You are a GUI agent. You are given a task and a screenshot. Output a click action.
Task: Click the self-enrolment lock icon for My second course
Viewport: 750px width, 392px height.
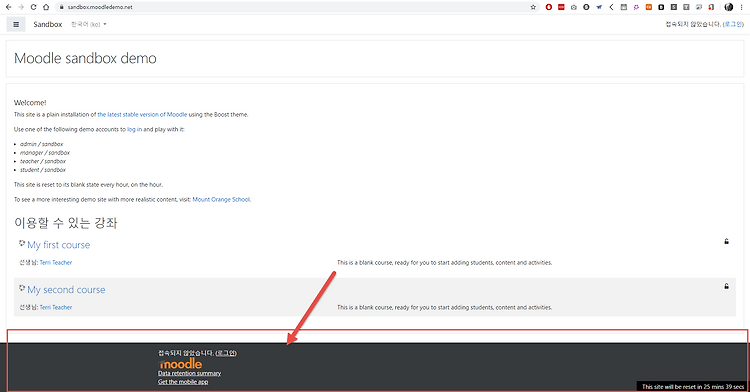726,286
